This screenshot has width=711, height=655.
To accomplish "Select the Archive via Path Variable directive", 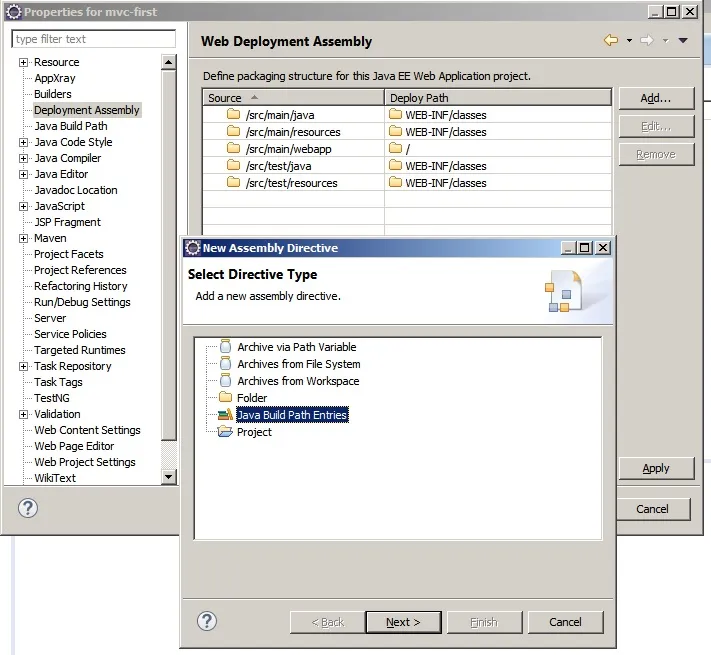I will (297, 347).
